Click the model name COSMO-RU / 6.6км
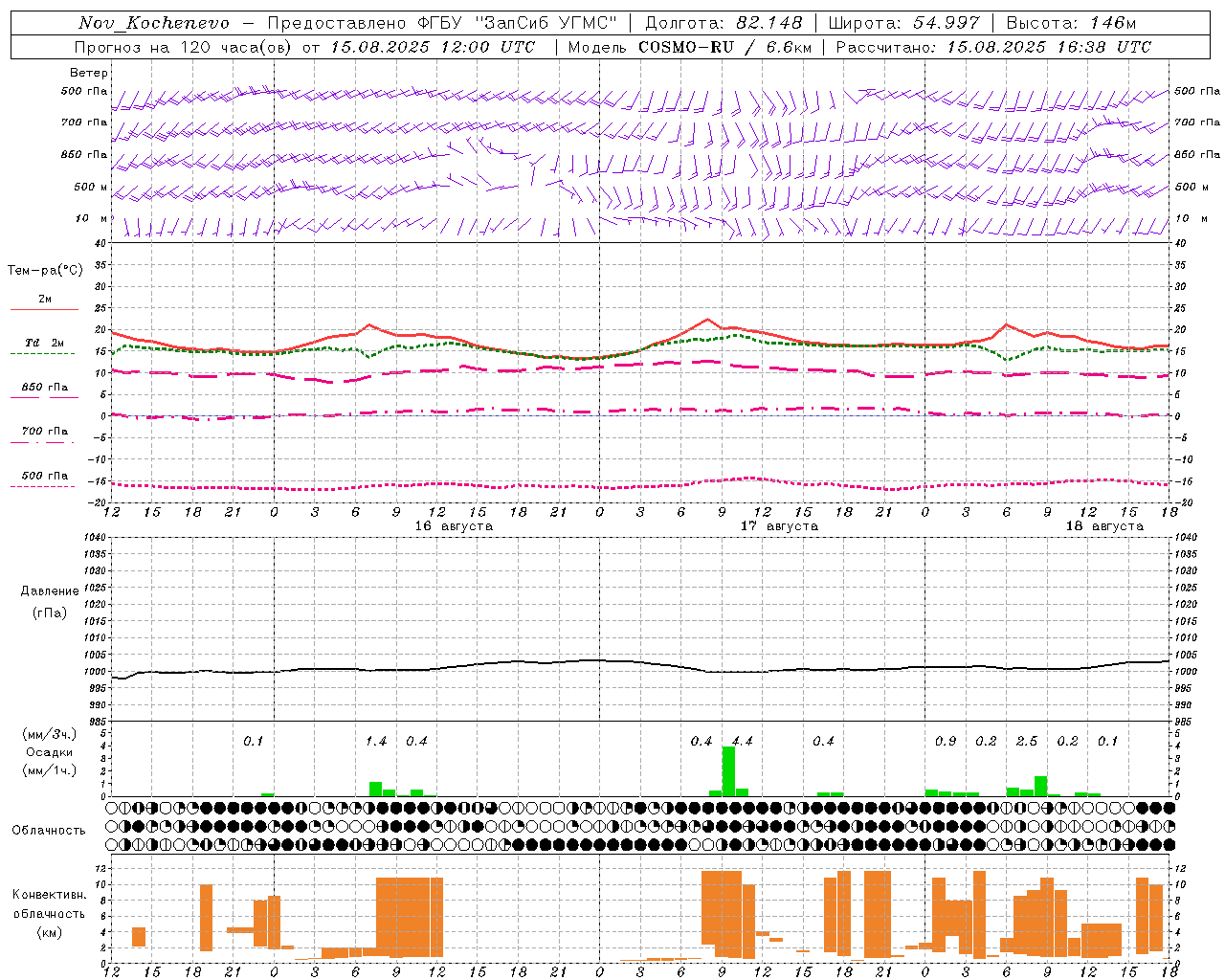1225x980 pixels. click(725, 47)
